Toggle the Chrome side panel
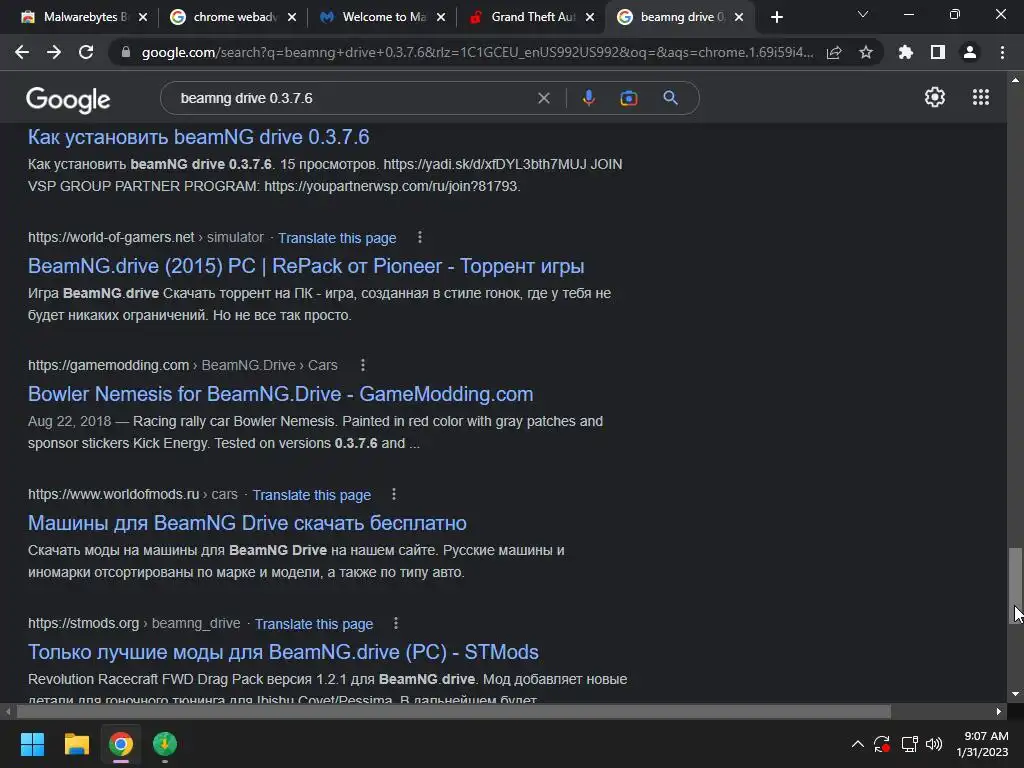The image size is (1024, 768). point(938,52)
